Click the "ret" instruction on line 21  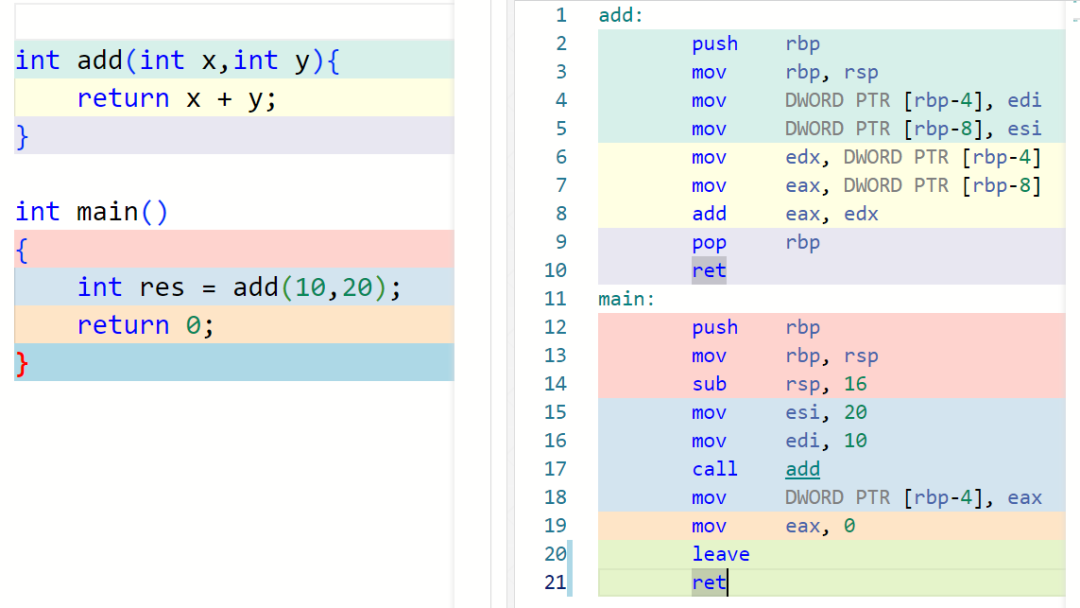(x=708, y=582)
